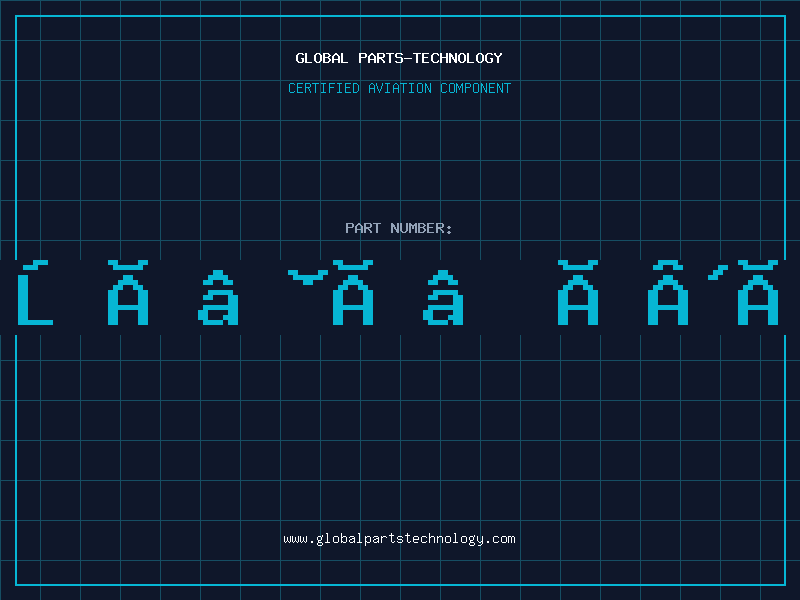
Task: Click the PART NUMBER: label
Action: pyautogui.click(x=399, y=228)
